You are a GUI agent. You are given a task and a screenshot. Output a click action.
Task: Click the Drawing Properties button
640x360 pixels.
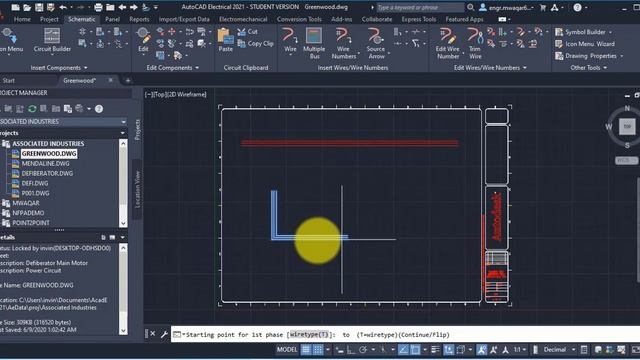(x=586, y=56)
